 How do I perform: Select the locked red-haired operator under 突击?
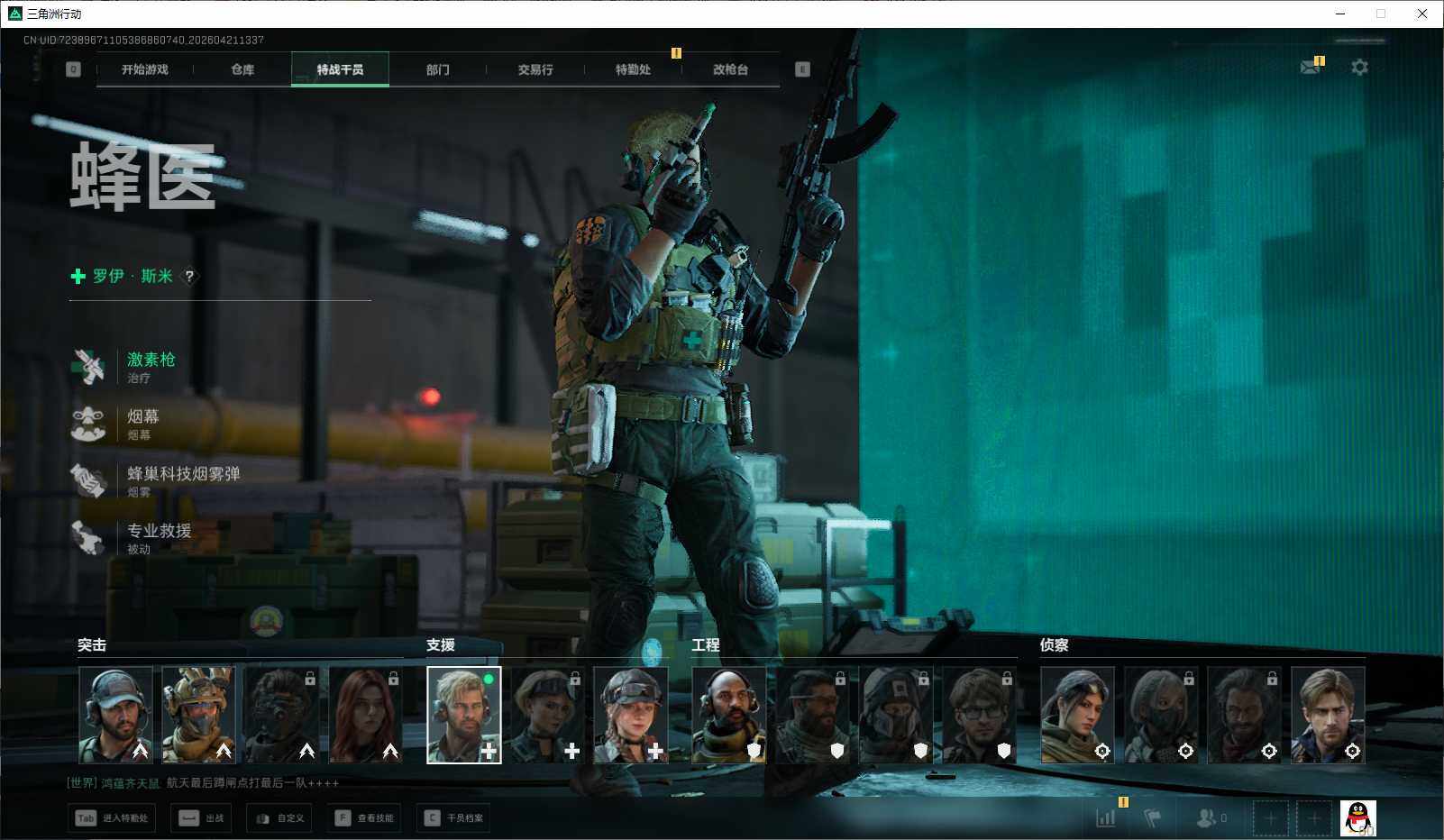click(x=365, y=715)
